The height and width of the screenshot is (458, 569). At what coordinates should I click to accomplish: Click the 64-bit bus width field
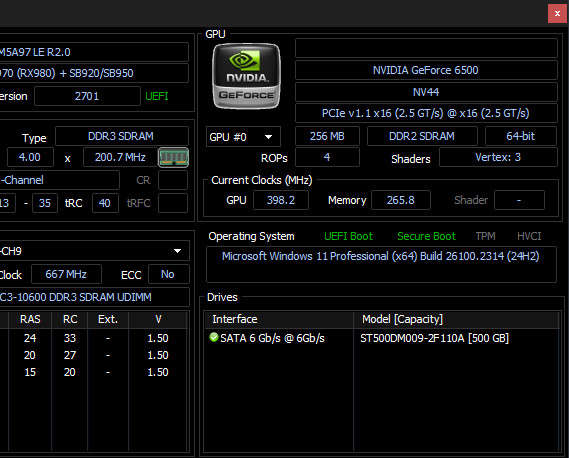point(521,136)
